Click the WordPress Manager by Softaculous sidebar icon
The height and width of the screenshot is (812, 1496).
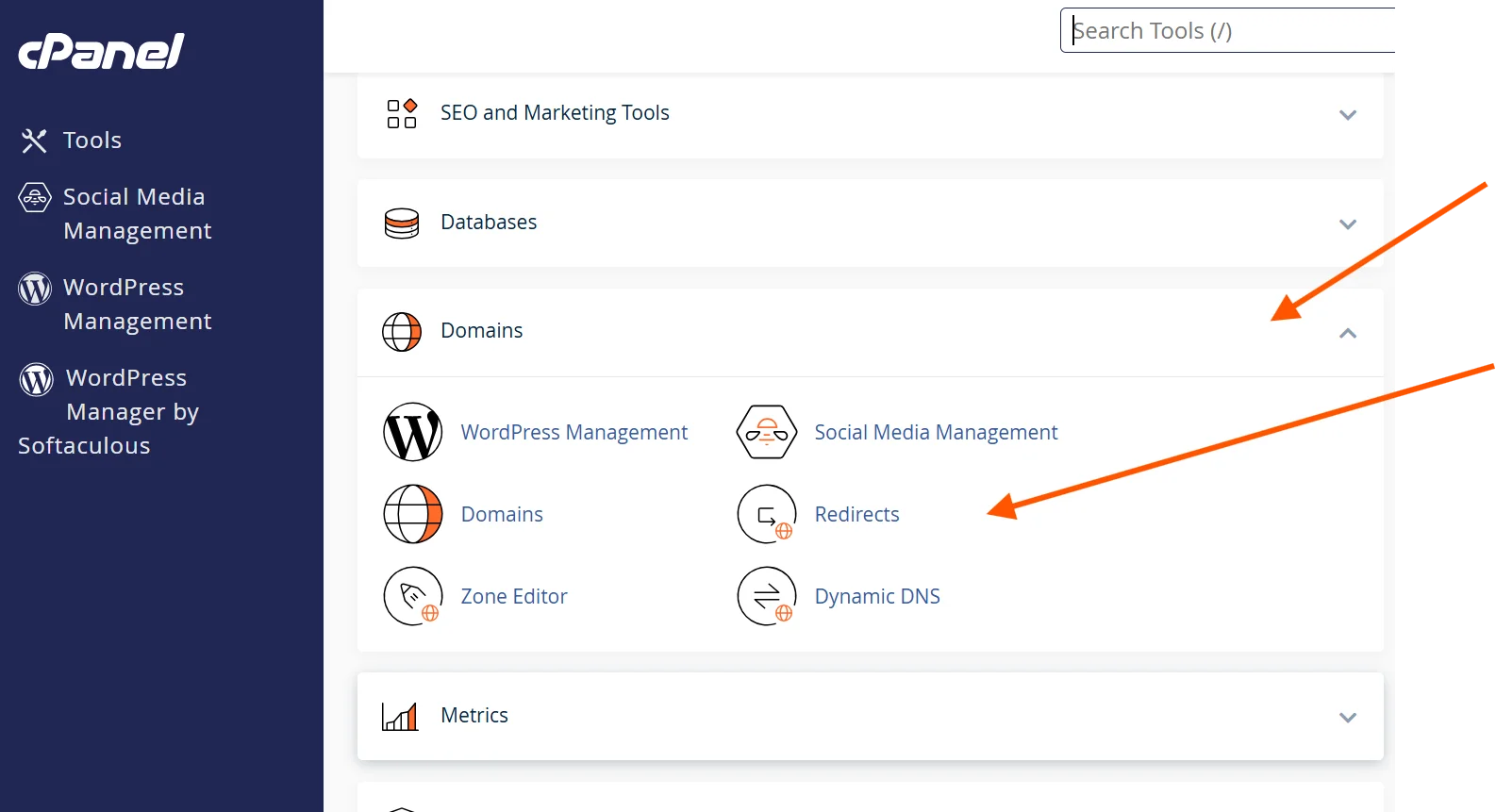[37, 379]
